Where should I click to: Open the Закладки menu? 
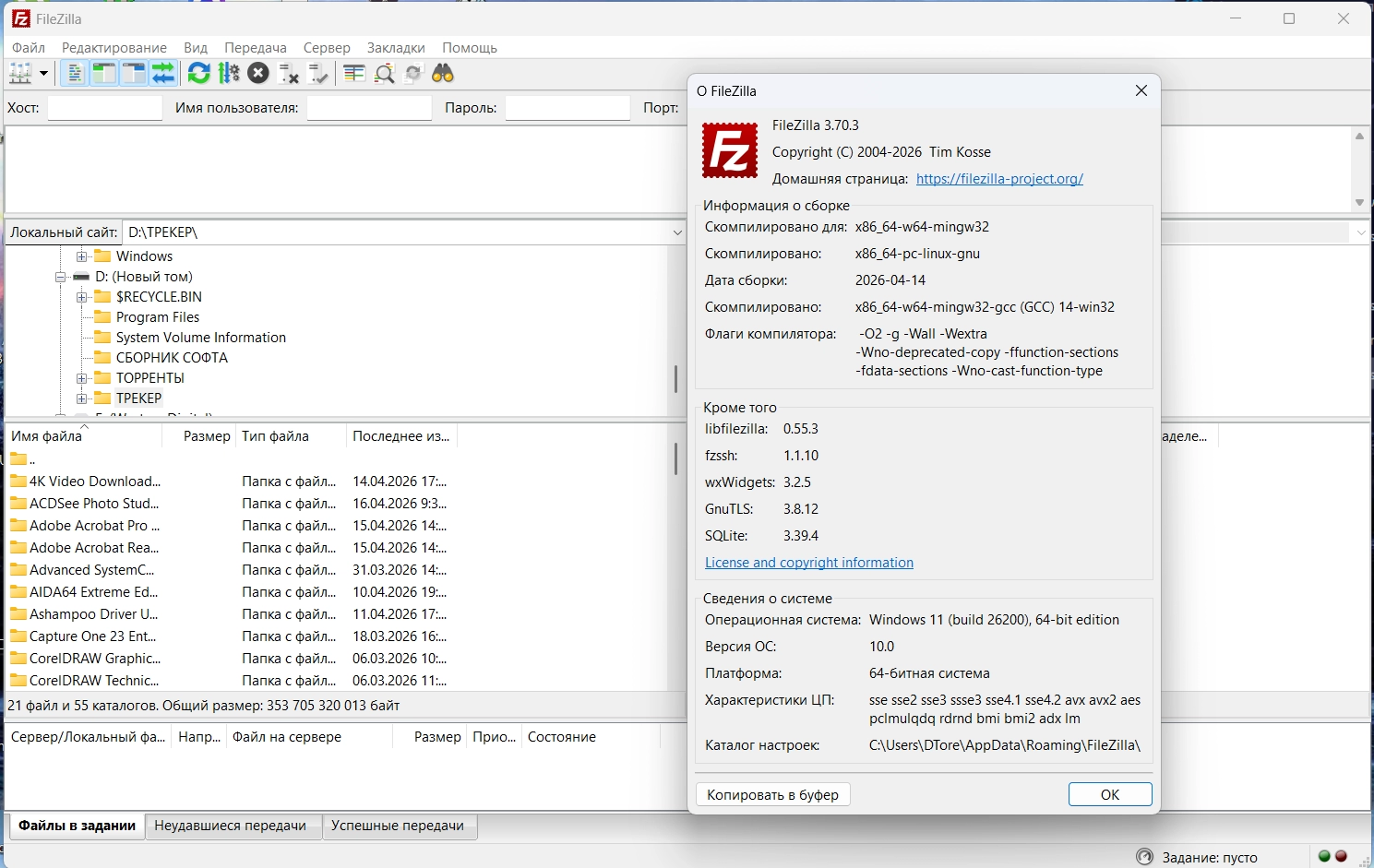(396, 48)
